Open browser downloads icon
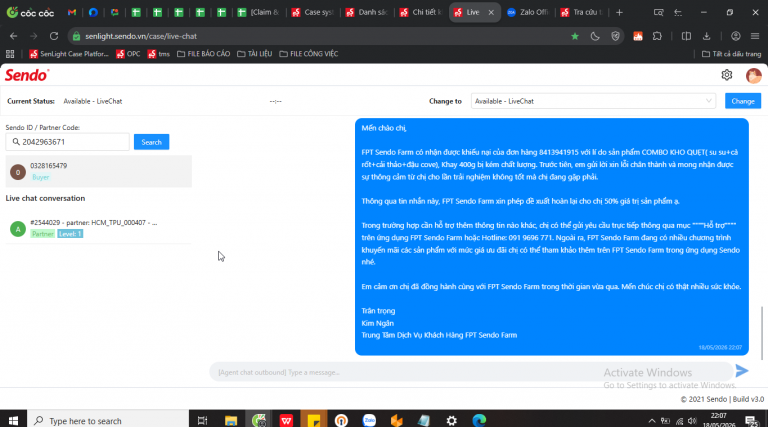768x427 pixels. click(x=706, y=36)
